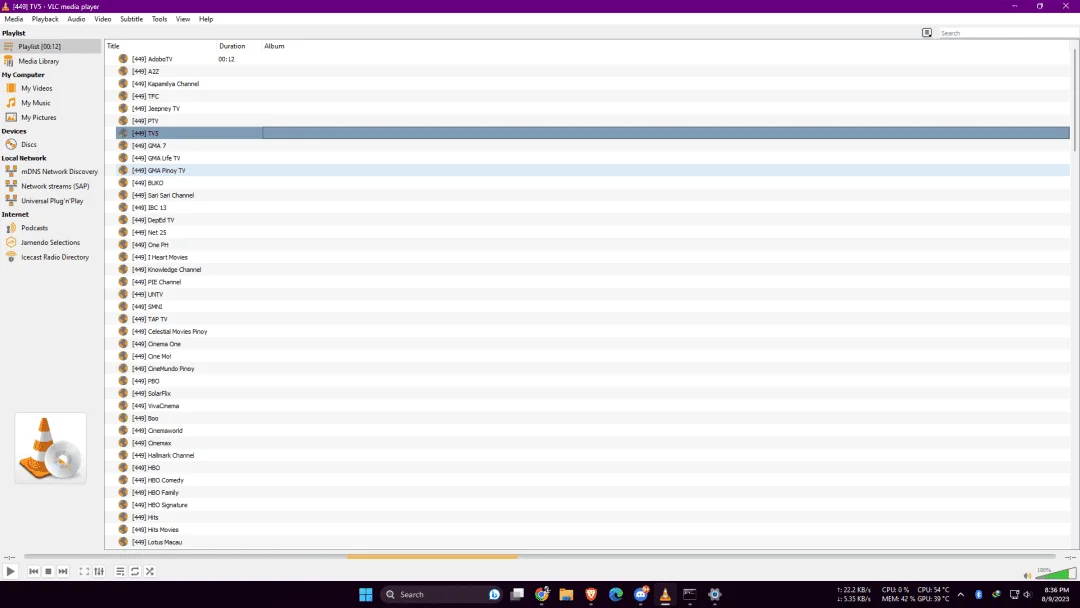
Task: Open the Video menu
Action: (103, 19)
